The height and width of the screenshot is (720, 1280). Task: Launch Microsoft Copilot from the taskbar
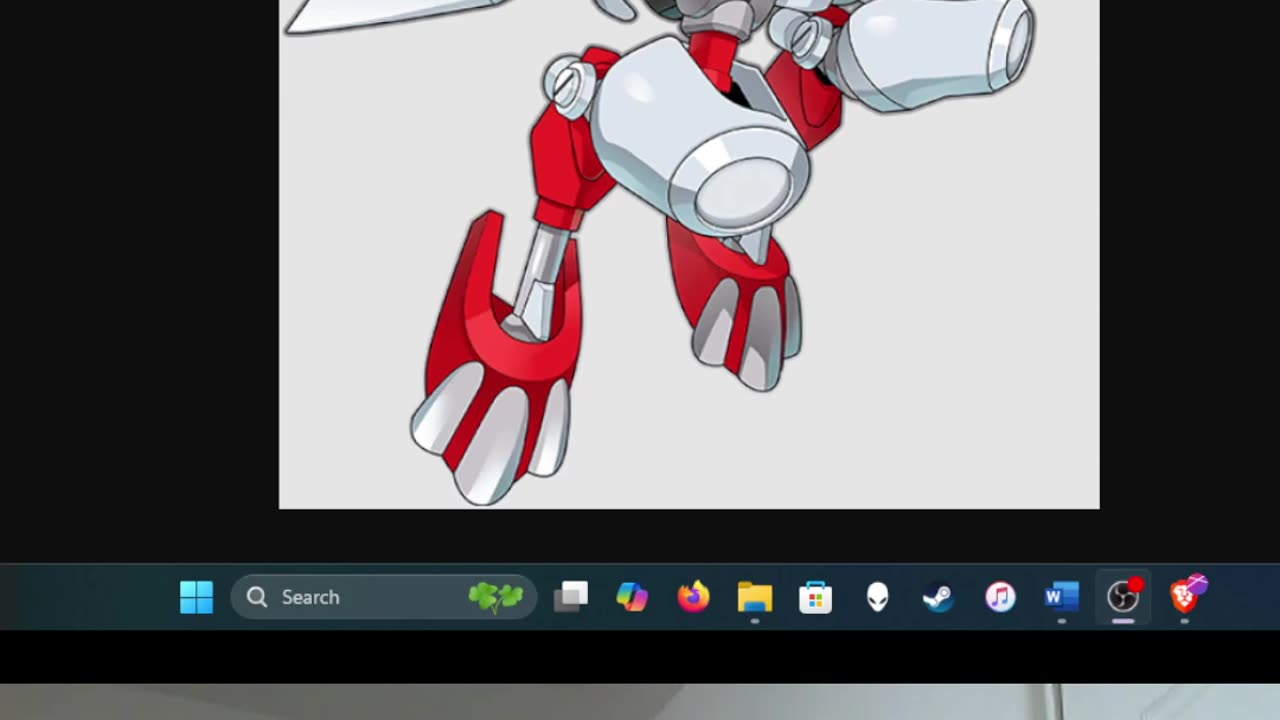point(632,597)
